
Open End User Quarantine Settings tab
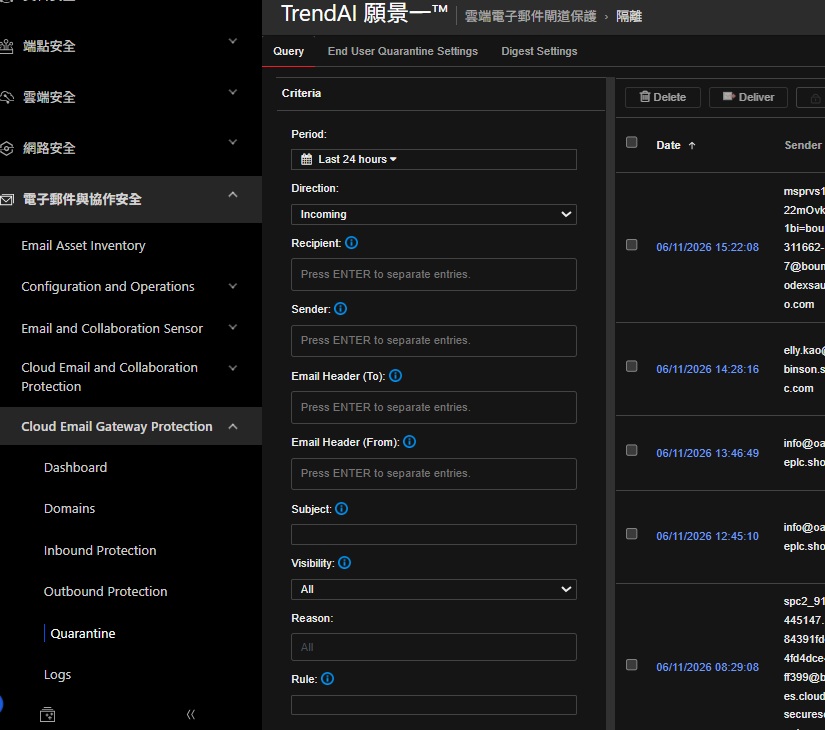[x=403, y=52]
